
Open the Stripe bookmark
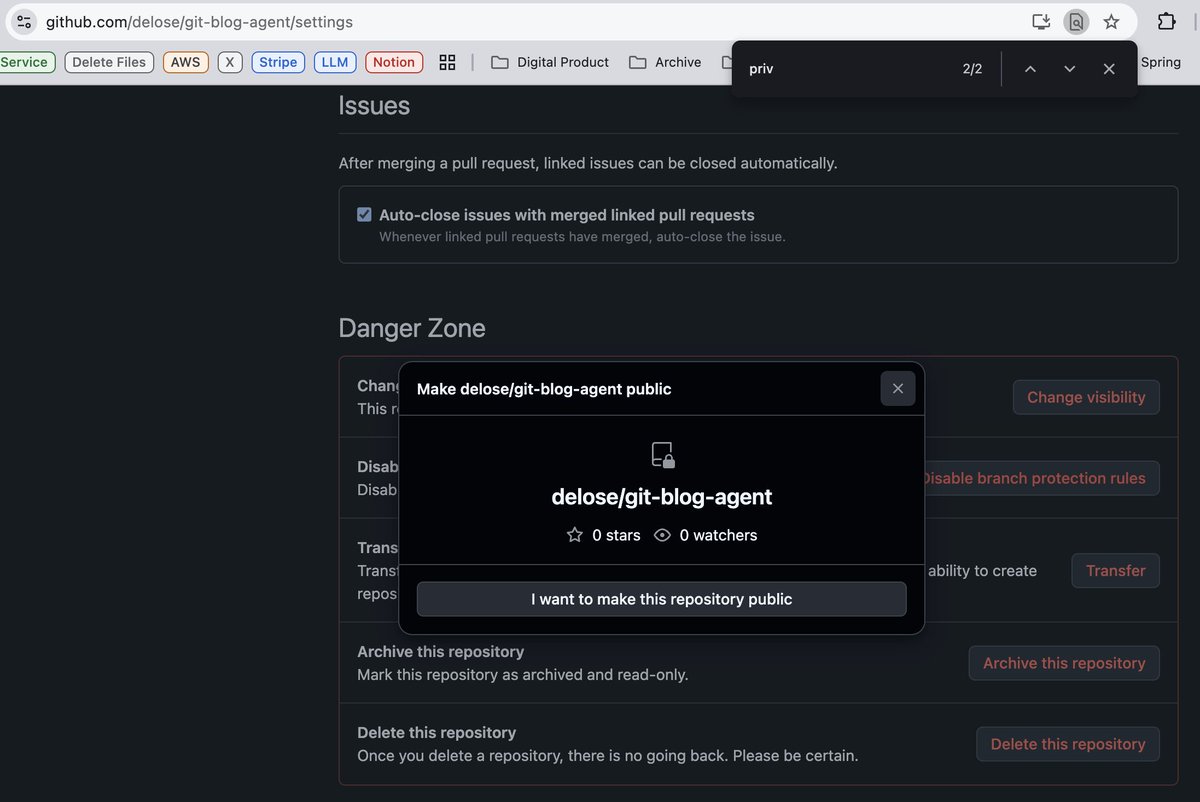click(x=278, y=62)
